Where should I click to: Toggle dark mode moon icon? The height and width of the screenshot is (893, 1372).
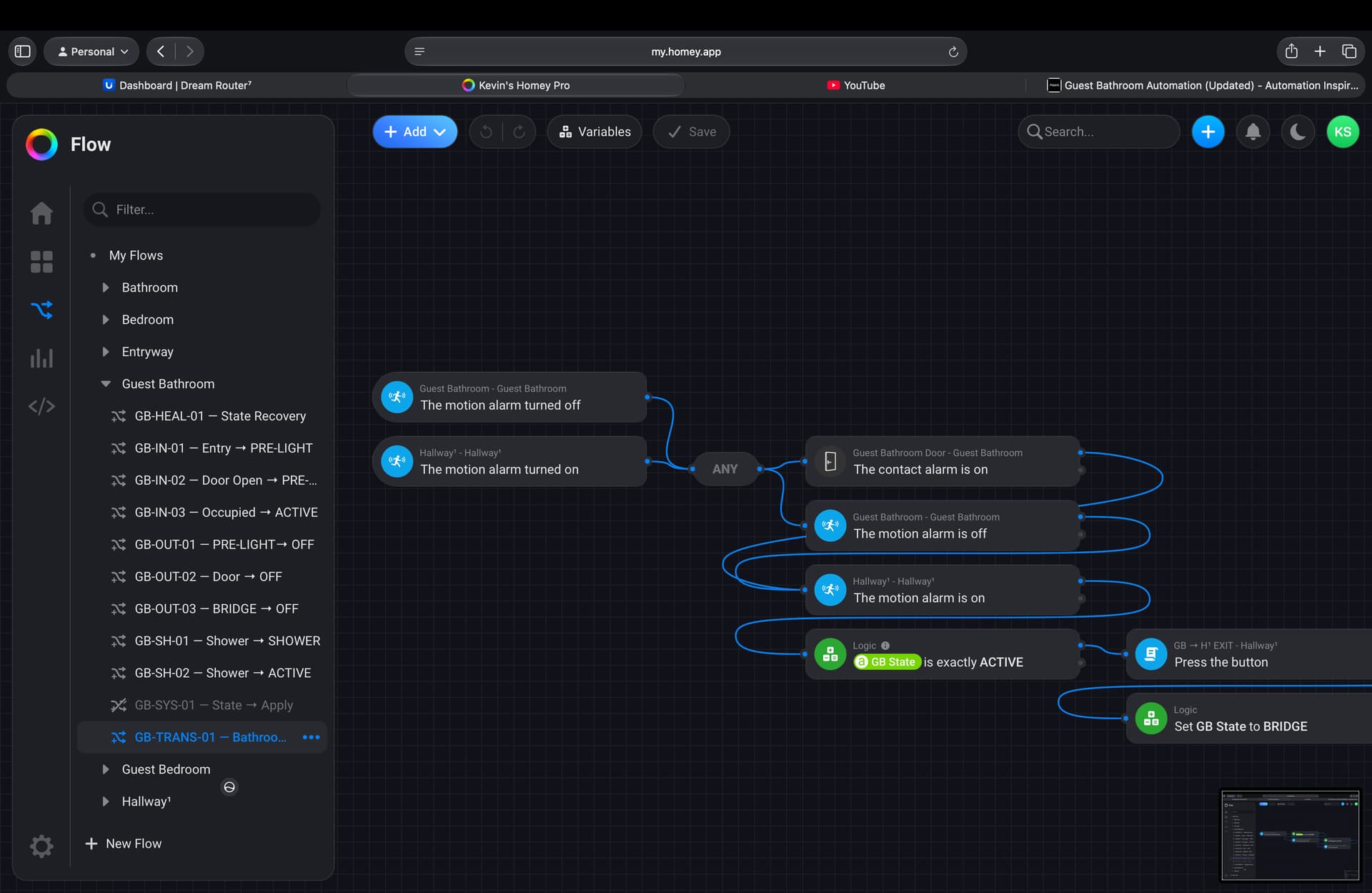(x=1298, y=132)
